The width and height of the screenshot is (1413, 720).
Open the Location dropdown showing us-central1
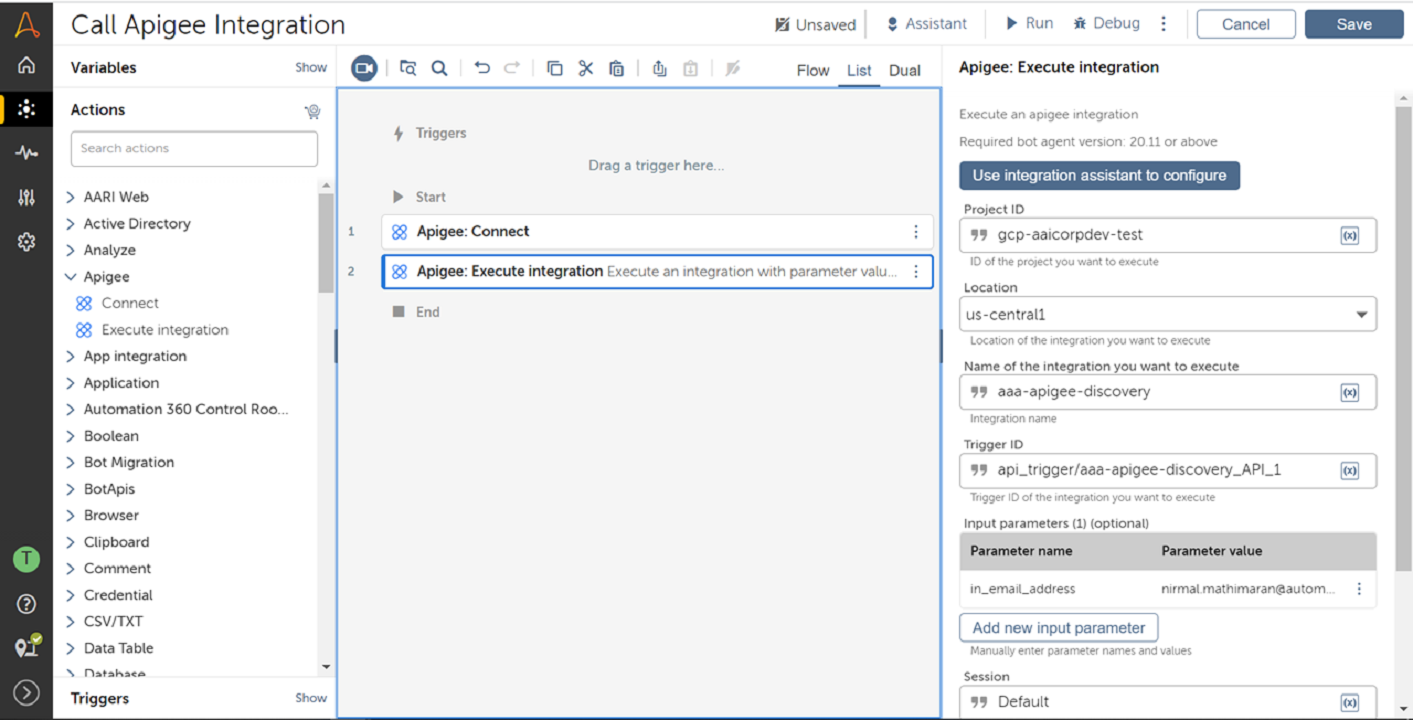pyautogui.click(x=1167, y=314)
